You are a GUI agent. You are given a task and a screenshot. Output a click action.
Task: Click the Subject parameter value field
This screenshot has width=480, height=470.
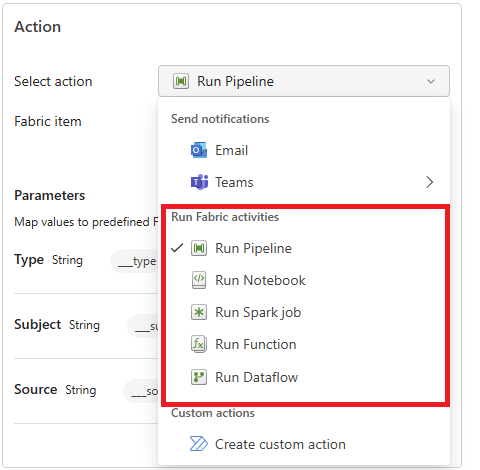click(143, 326)
